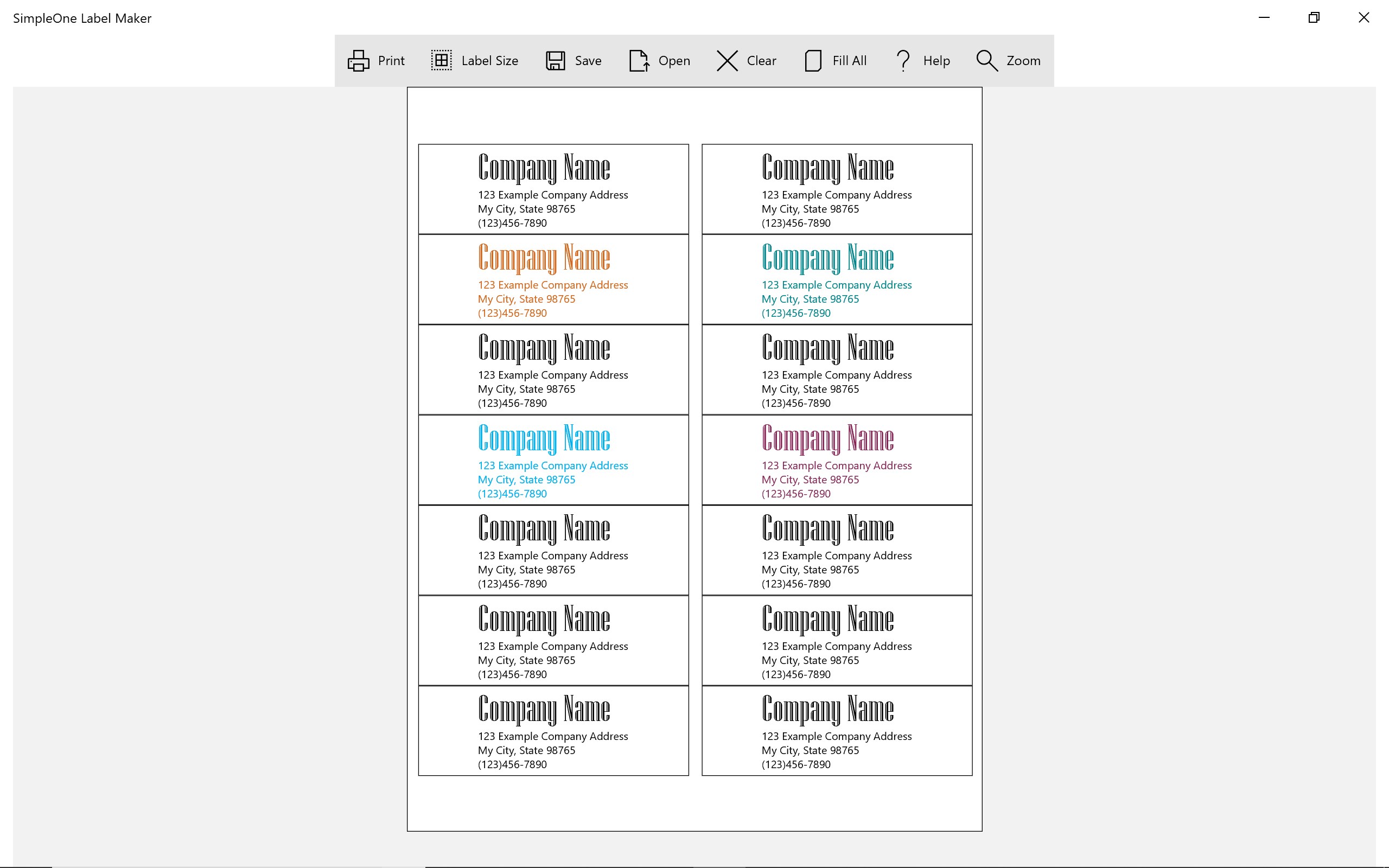Click the Open document icon
1389x868 pixels.
click(639, 60)
